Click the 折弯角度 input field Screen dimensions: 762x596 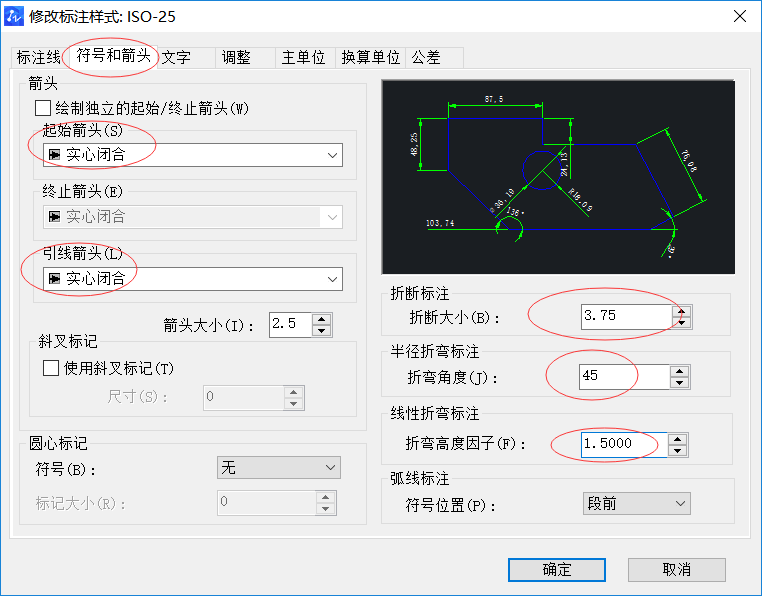(622, 377)
